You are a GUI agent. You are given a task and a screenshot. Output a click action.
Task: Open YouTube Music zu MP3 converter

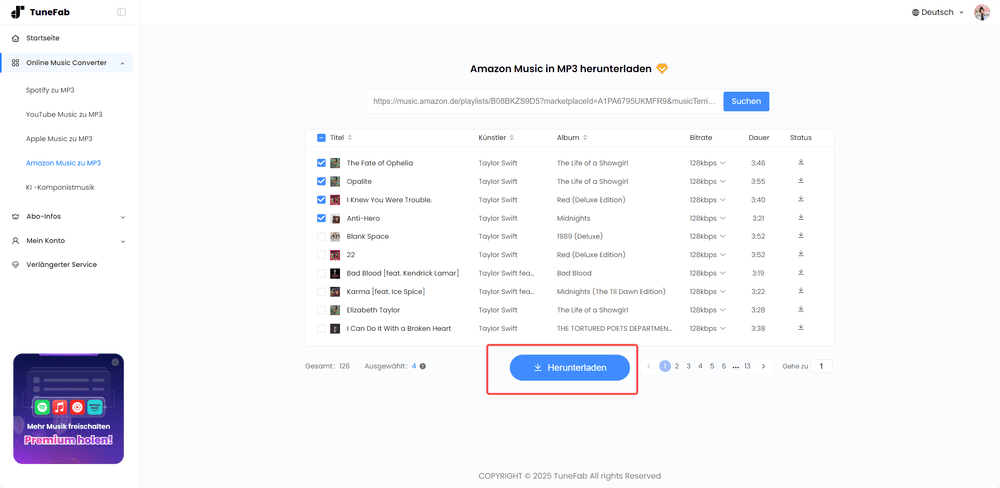coord(64,114)
